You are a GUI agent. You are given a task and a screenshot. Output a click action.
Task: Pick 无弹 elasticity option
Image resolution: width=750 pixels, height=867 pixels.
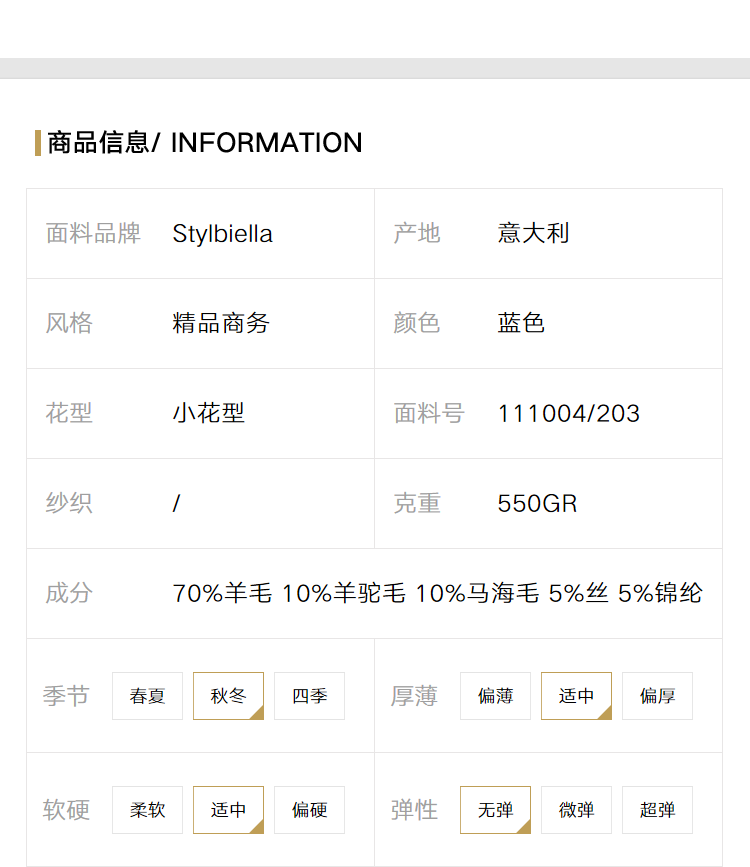(x=495, y=810)
